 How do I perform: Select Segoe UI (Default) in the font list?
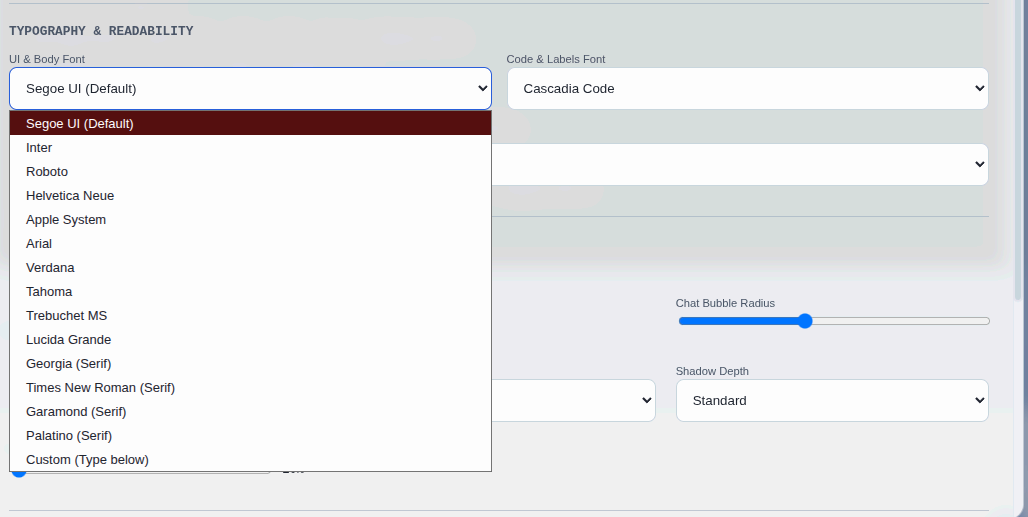(x=250, y=123)
